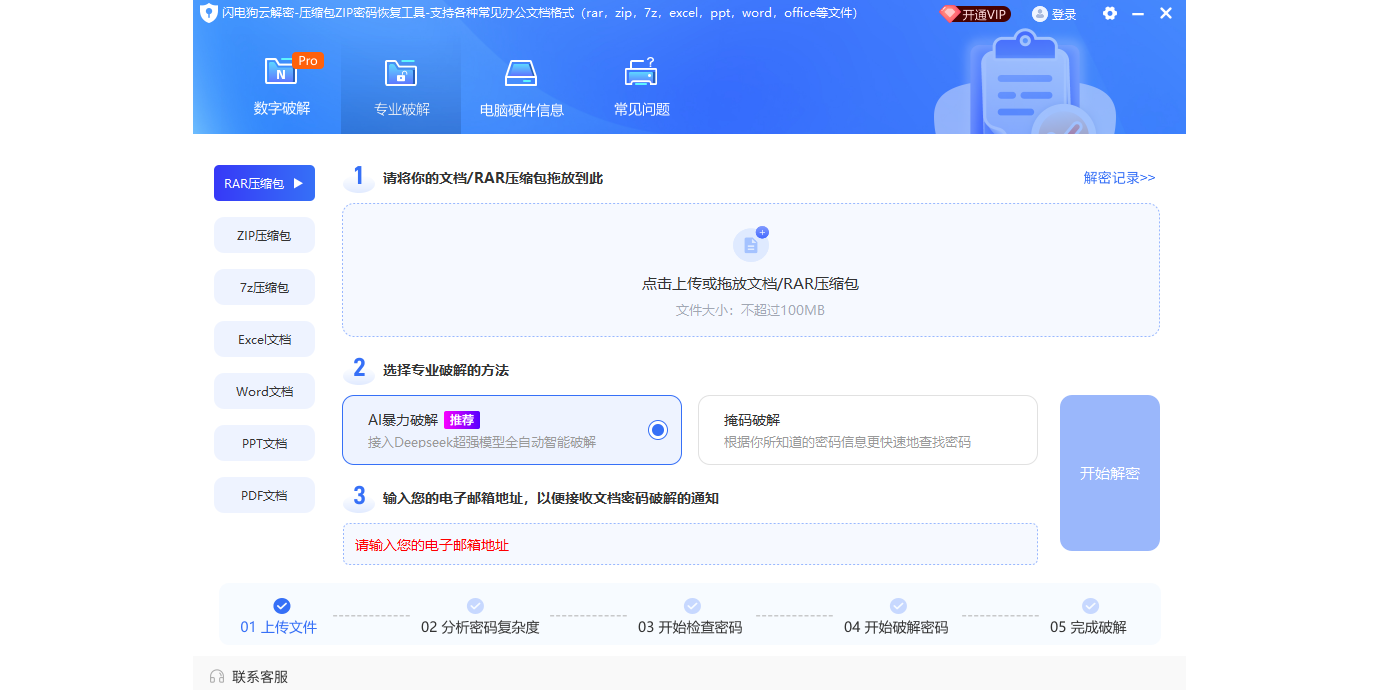Click the 登录 user account icon
The image size is (1380, 690).
coord(1041,13)
